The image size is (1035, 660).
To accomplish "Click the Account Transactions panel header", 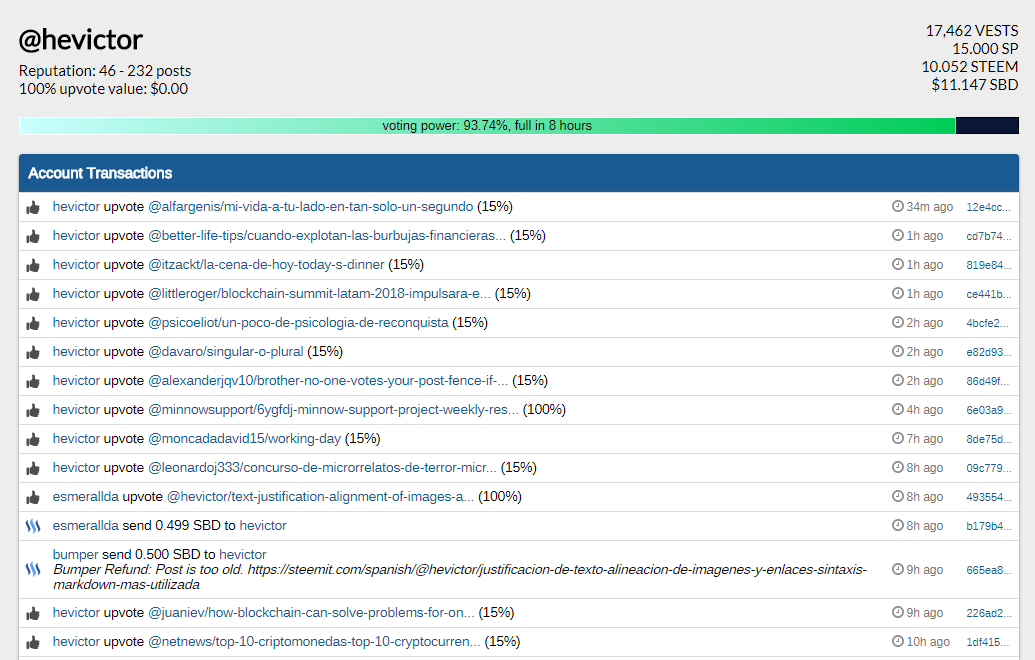I will [x=519, y=173].
